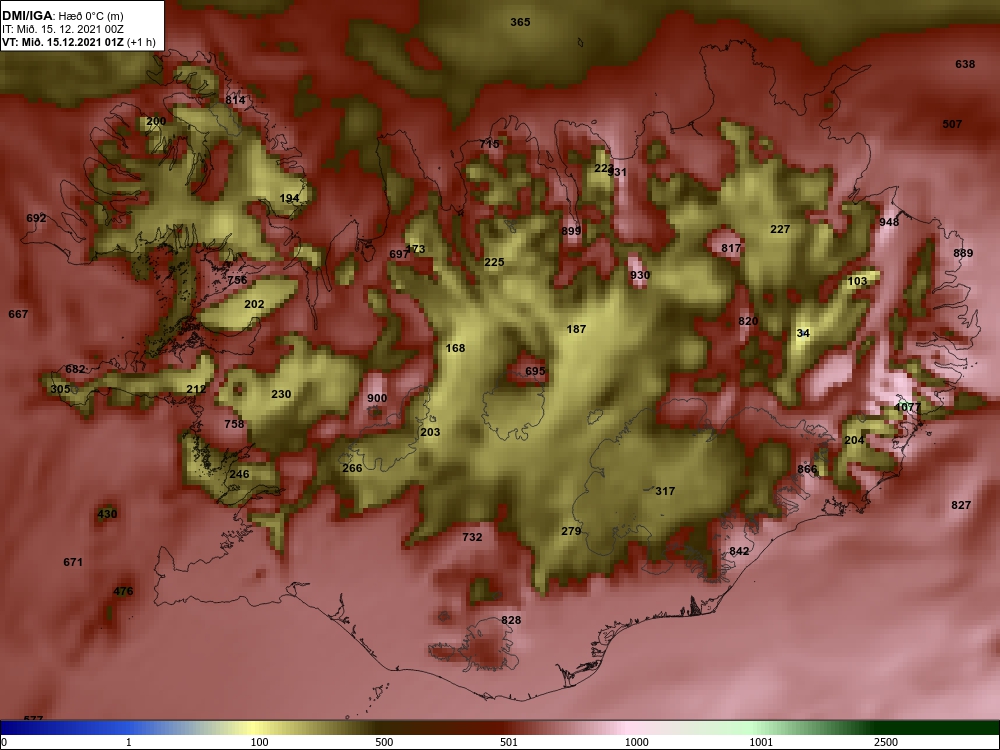Click the color scale label 1001

pyautogui.click(x=761, y=742)
